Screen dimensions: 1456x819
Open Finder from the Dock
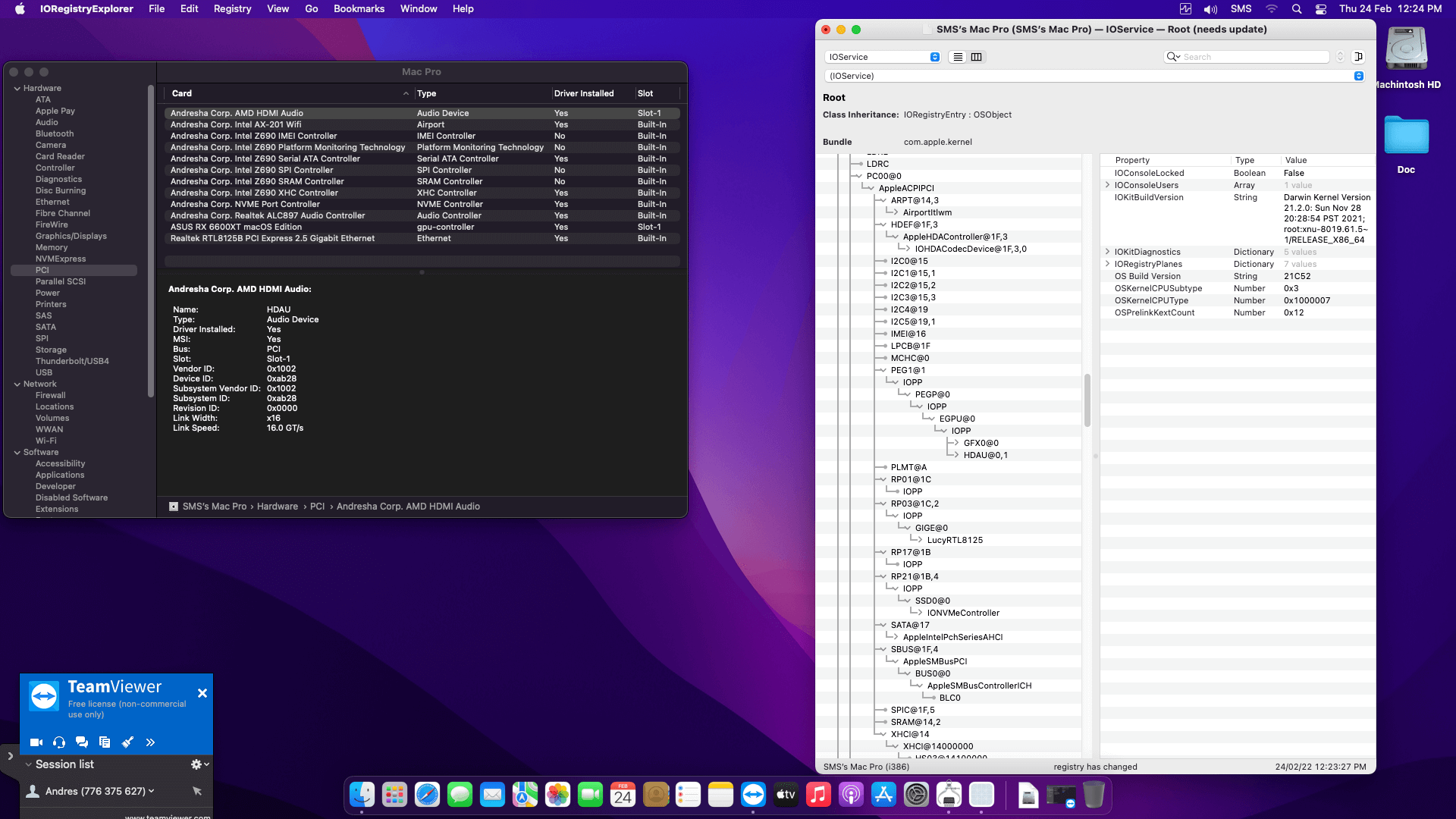[x=362, y=795]
